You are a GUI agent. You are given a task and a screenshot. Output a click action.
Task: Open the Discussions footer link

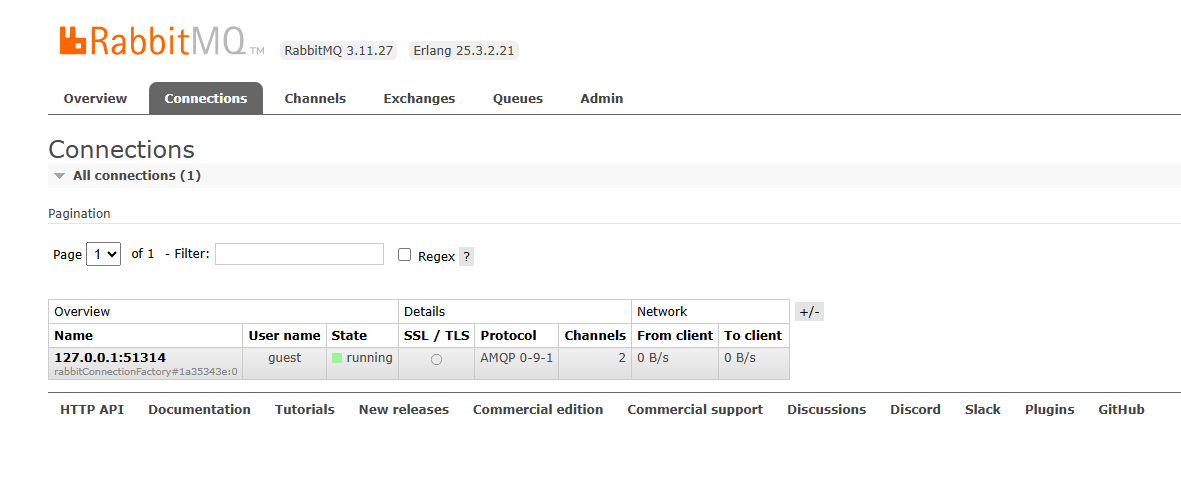tap(826, 410)
